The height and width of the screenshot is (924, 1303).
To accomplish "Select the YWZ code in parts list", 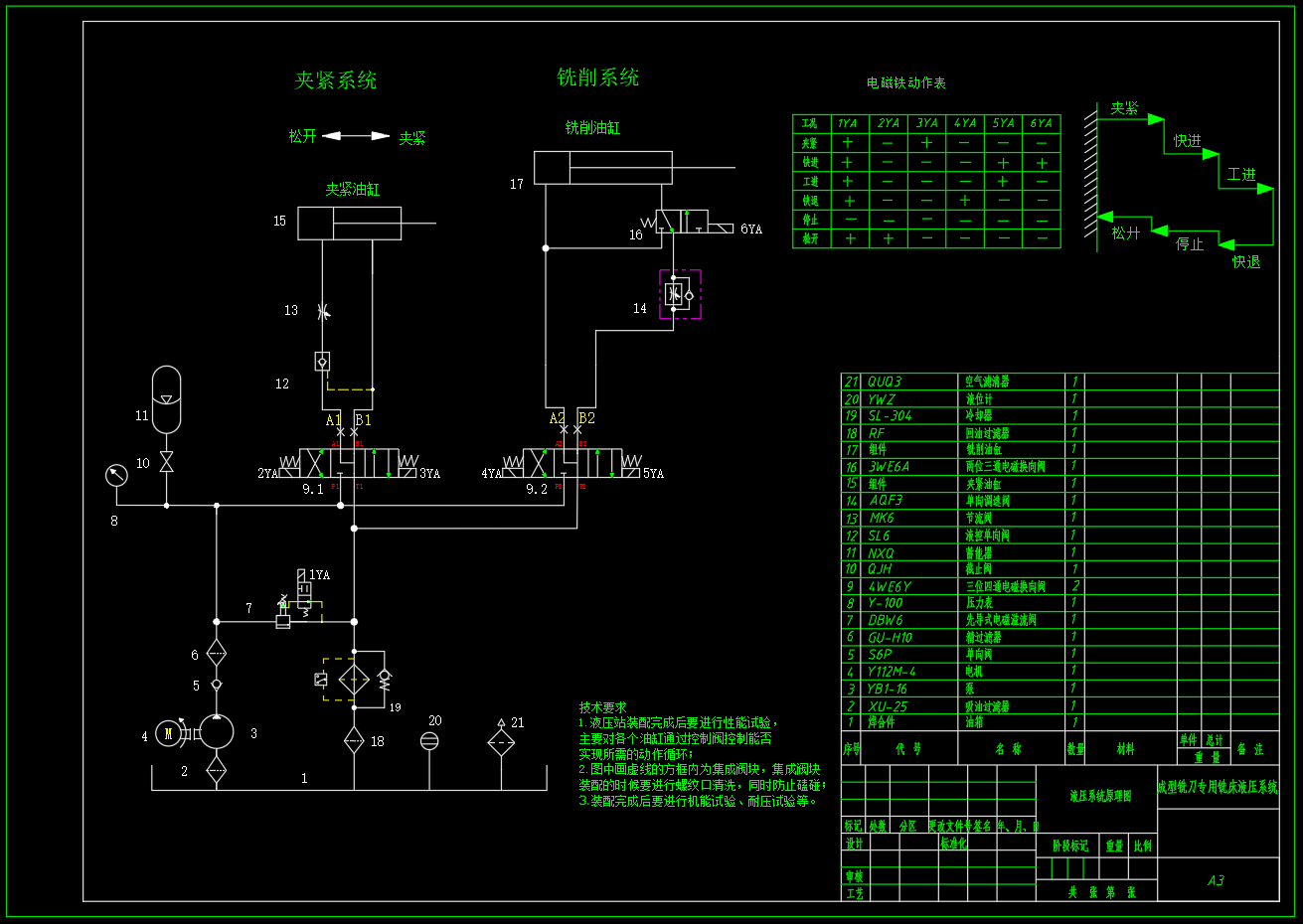I will tap(882, 399).
